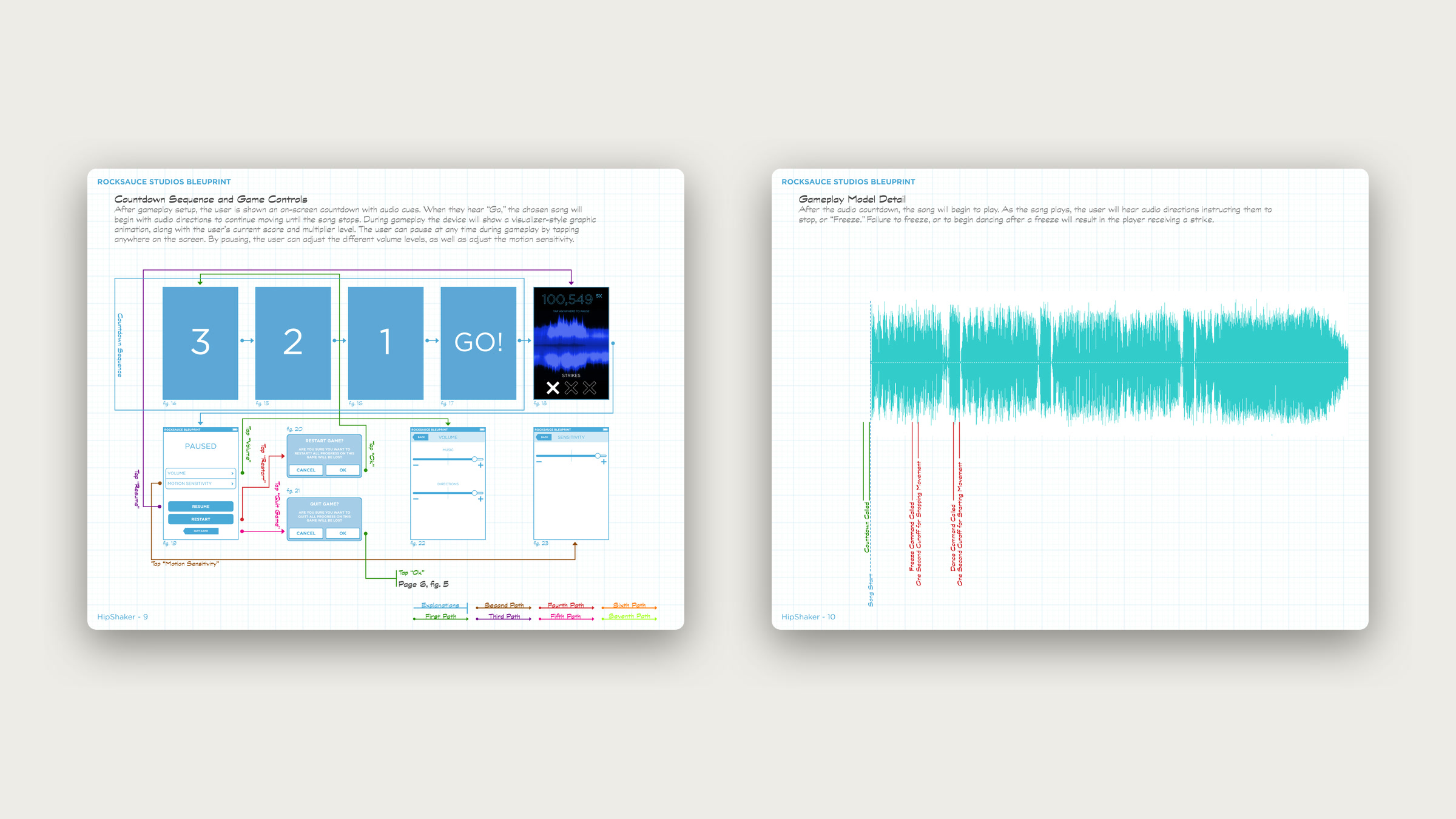The image size is (1456, 819).
Task: Select the countdown '1' screen thumbnail
Action: coord(386,343)
